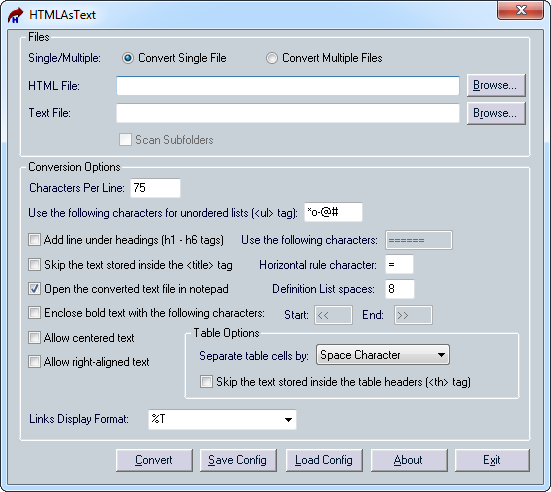551x492 pixels.
Task: Click the bold End characters field
Action: coord(413,315)
